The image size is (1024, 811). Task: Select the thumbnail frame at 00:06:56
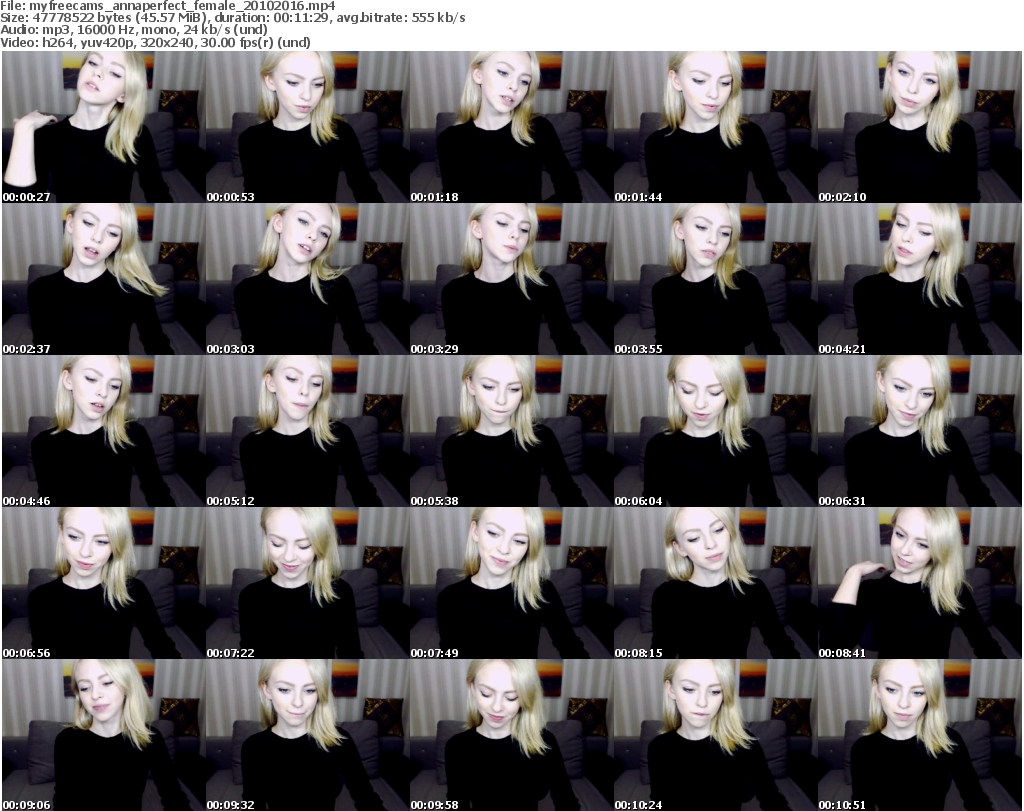click(104, 583)
